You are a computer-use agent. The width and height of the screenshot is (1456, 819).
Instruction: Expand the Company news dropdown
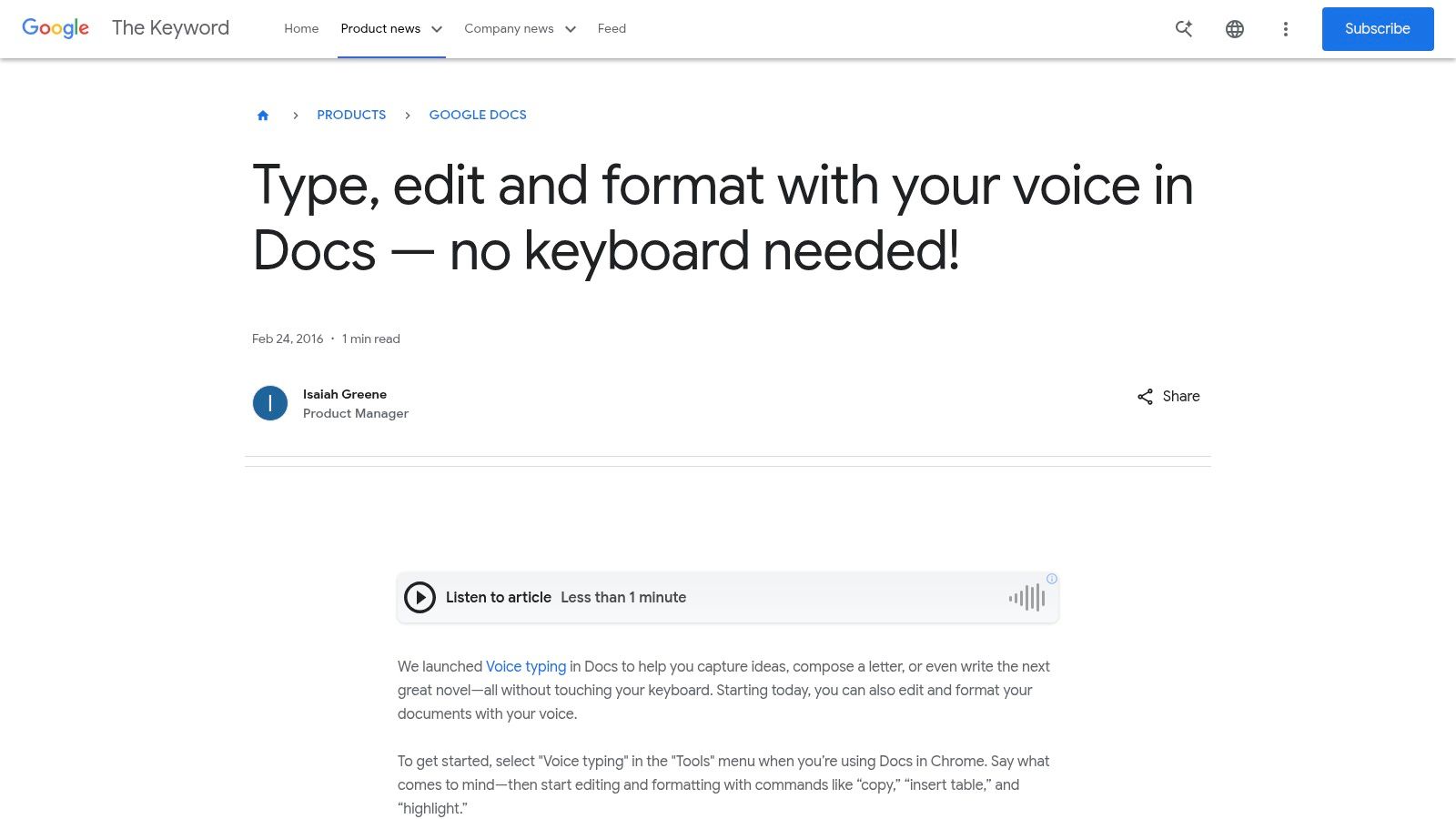519,28
